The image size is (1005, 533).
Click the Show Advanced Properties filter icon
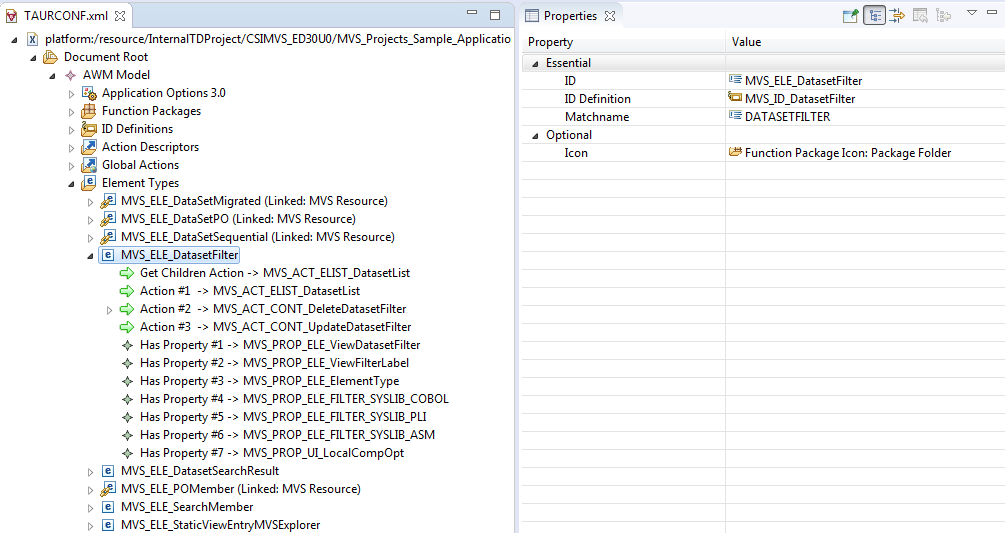tap(897, 15)
